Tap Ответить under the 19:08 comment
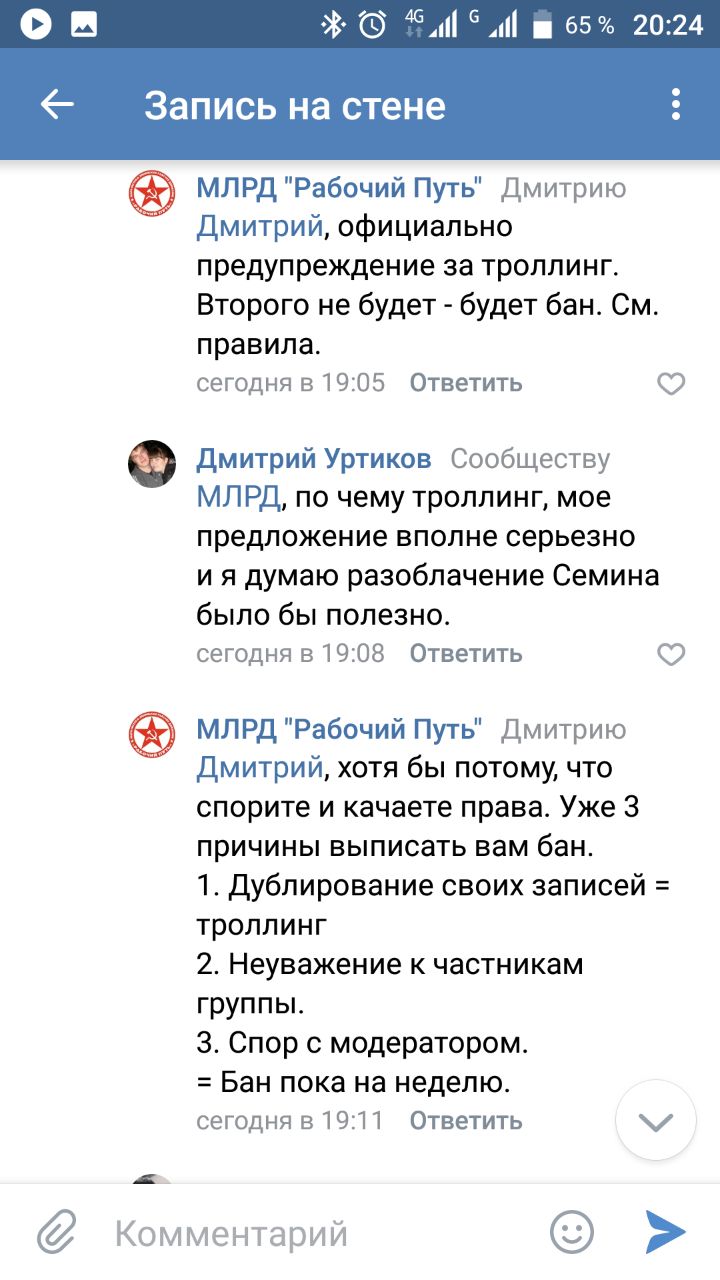720x1280 pixels. coord(466,654)
